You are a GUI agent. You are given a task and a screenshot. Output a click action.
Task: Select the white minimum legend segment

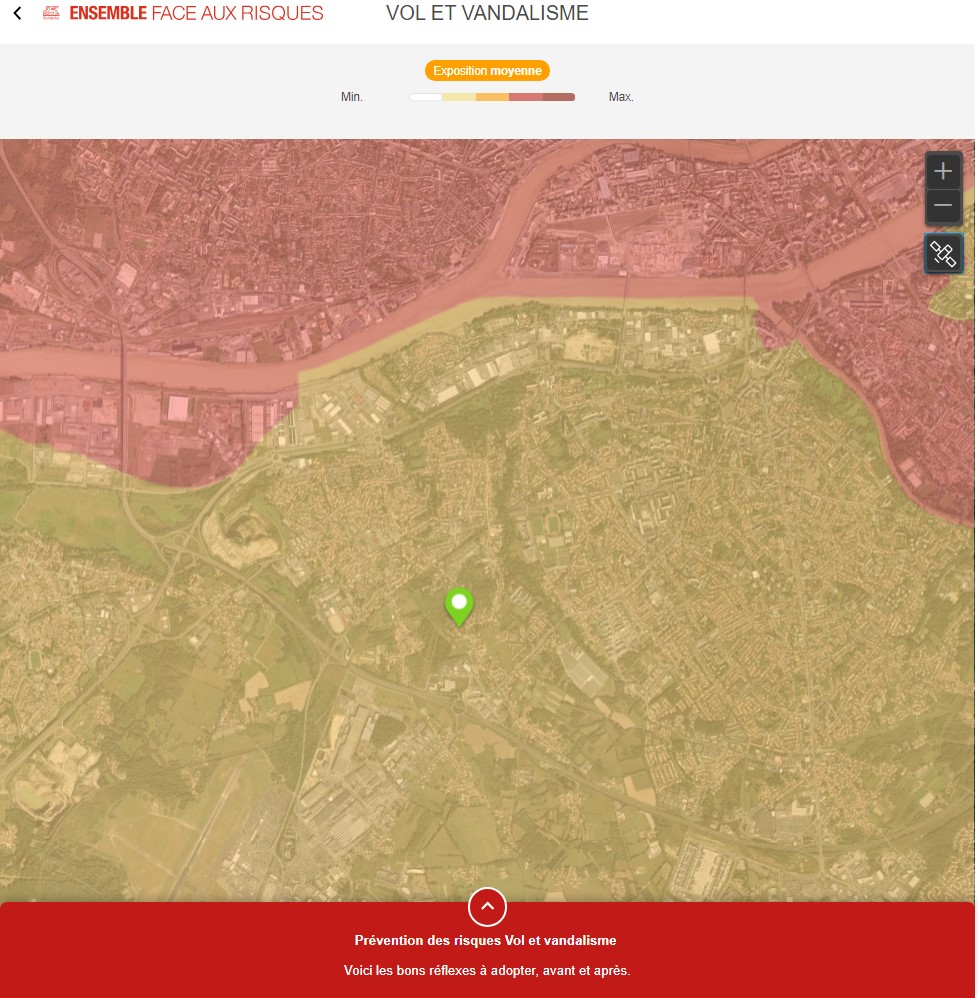pyautogui.click(x=426, y=97)
